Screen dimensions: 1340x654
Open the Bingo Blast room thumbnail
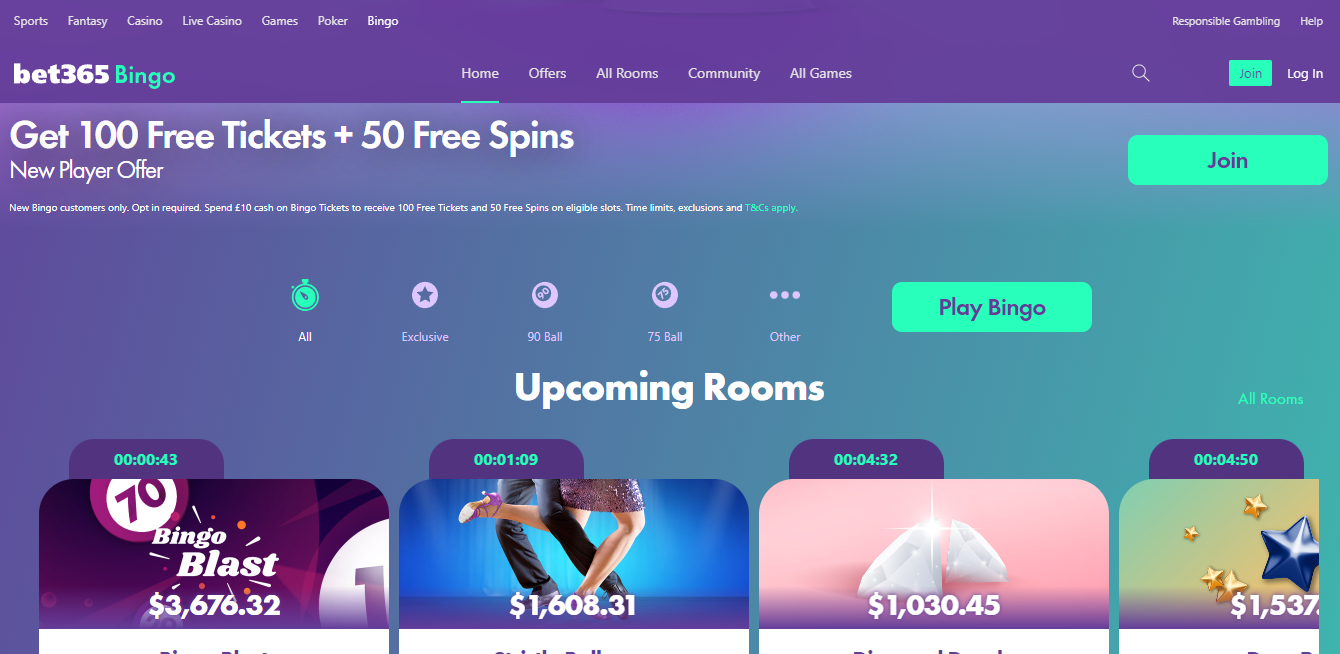(214, 554)
